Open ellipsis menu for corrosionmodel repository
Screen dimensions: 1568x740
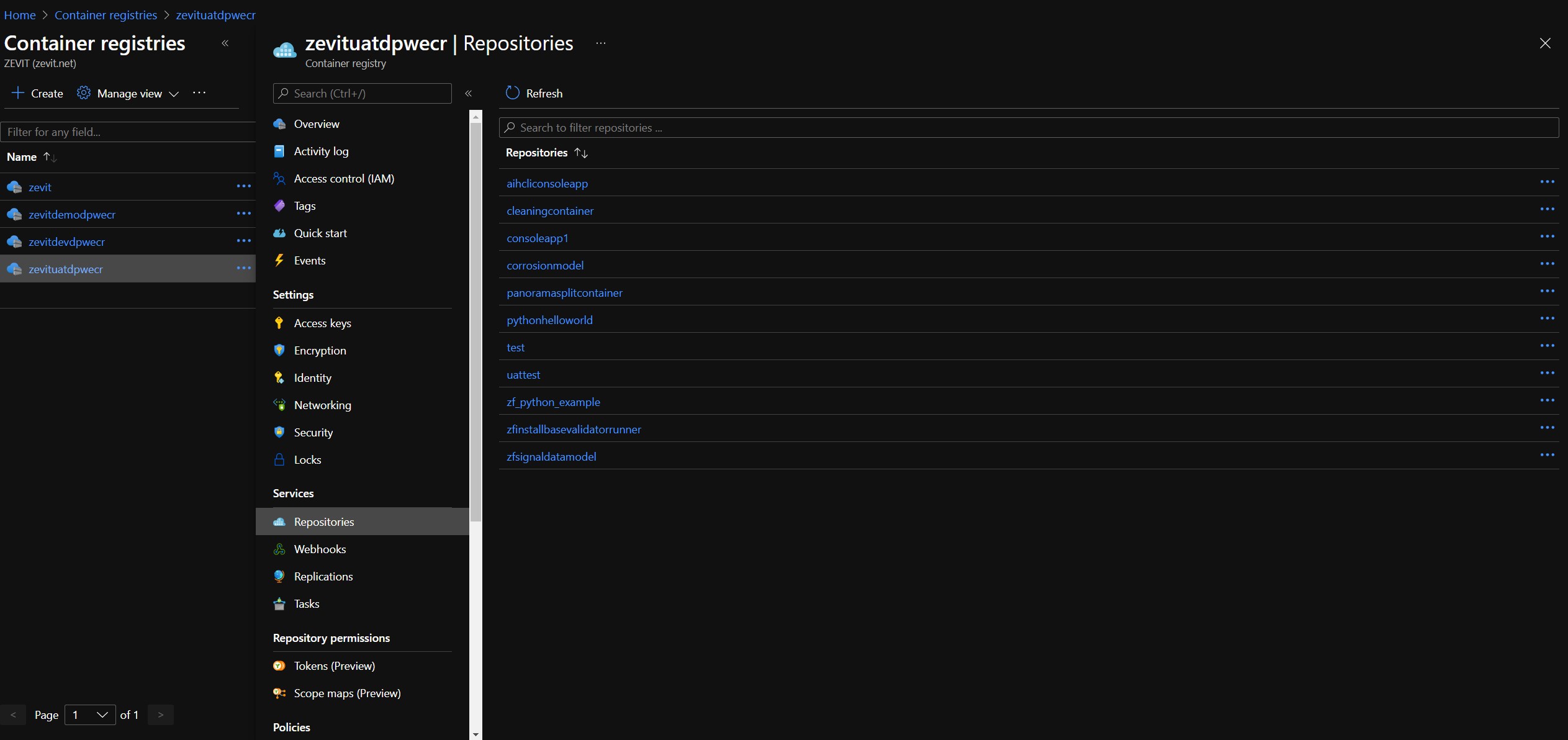[x=1547, y=264]
